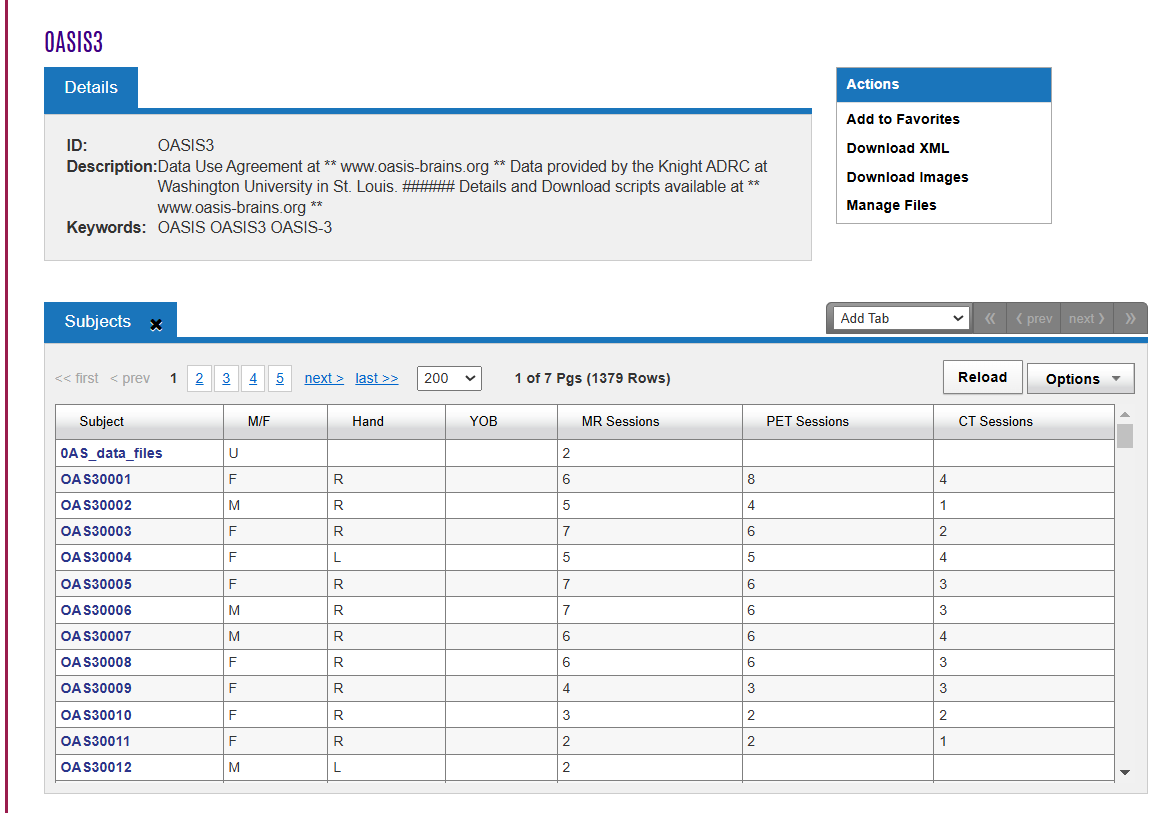1154x813 pixels.
Task: Go to page 4 of subjects
Action: tap(253, 378)
